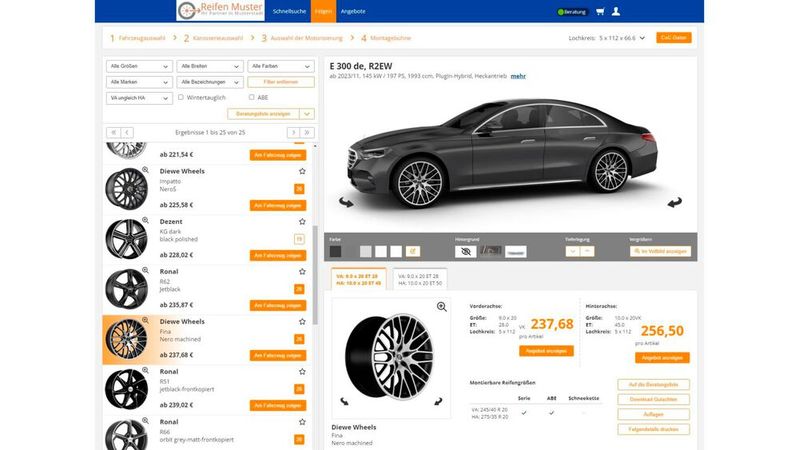This screenshot has height=450, width=799.
Task: Toggle the Beratung status indicator
Action: pyautogui.click(x=573, y=12)
